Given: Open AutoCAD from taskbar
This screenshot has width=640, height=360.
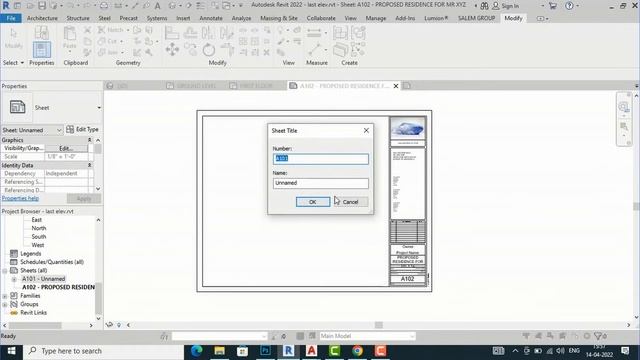Looking at the screenshot, I should [x=311, y=351].
